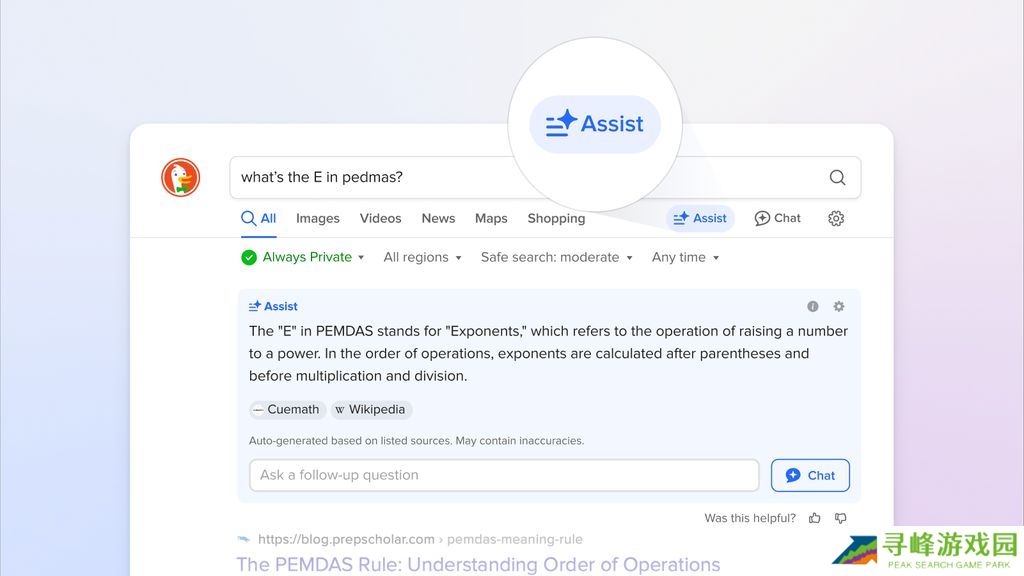1024x576 pixels.
Task: Click the DuckDuckGo logo icon
Action: 181,177
